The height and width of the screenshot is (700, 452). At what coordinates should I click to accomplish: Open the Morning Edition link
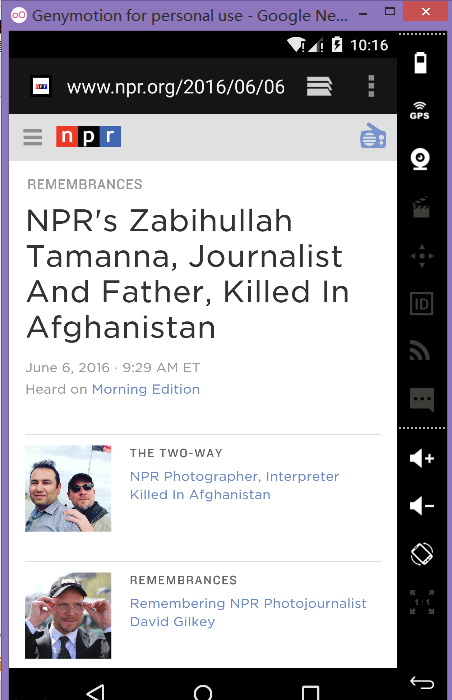146,389
